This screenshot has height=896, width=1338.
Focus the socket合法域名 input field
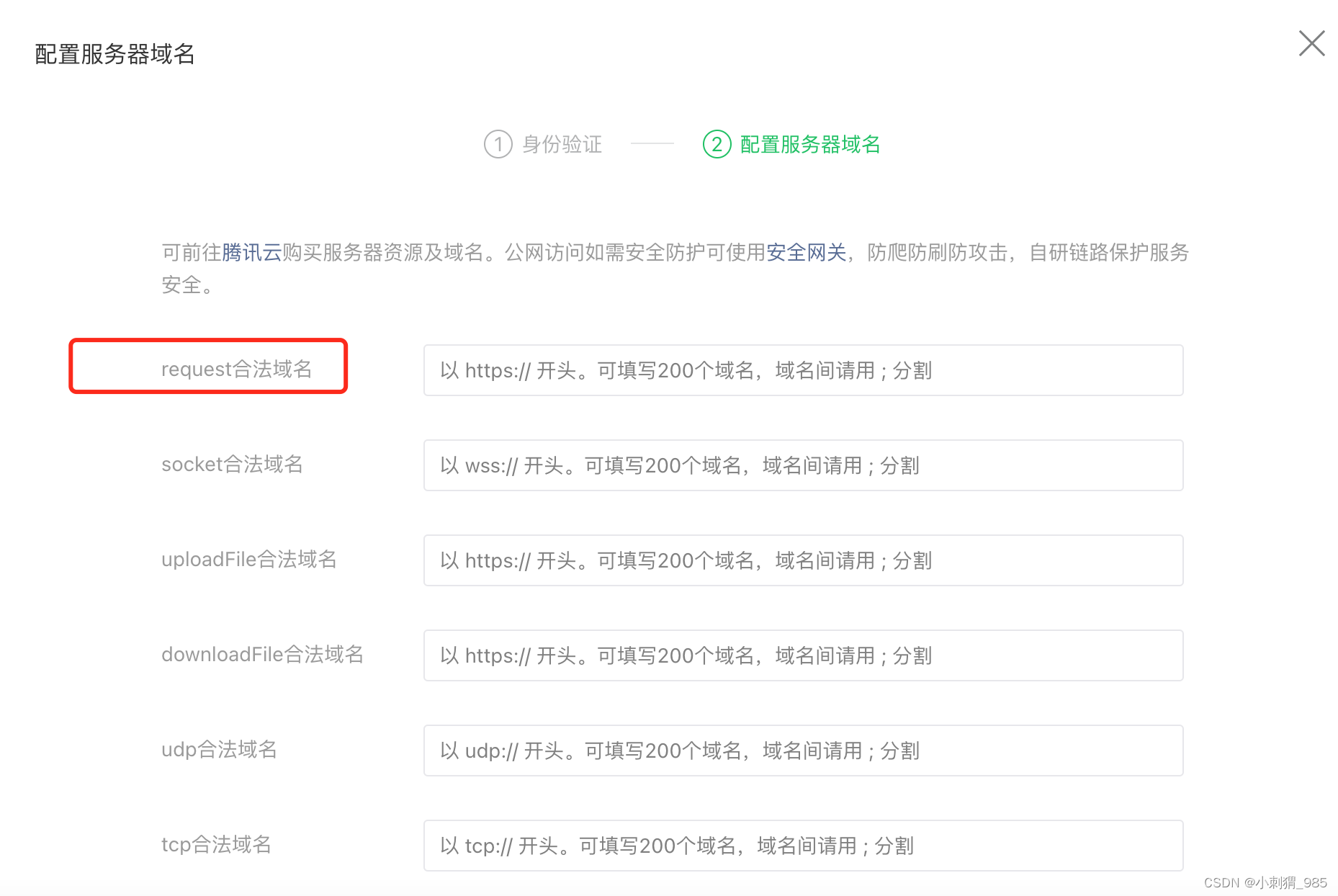click(x=803, y=465)
